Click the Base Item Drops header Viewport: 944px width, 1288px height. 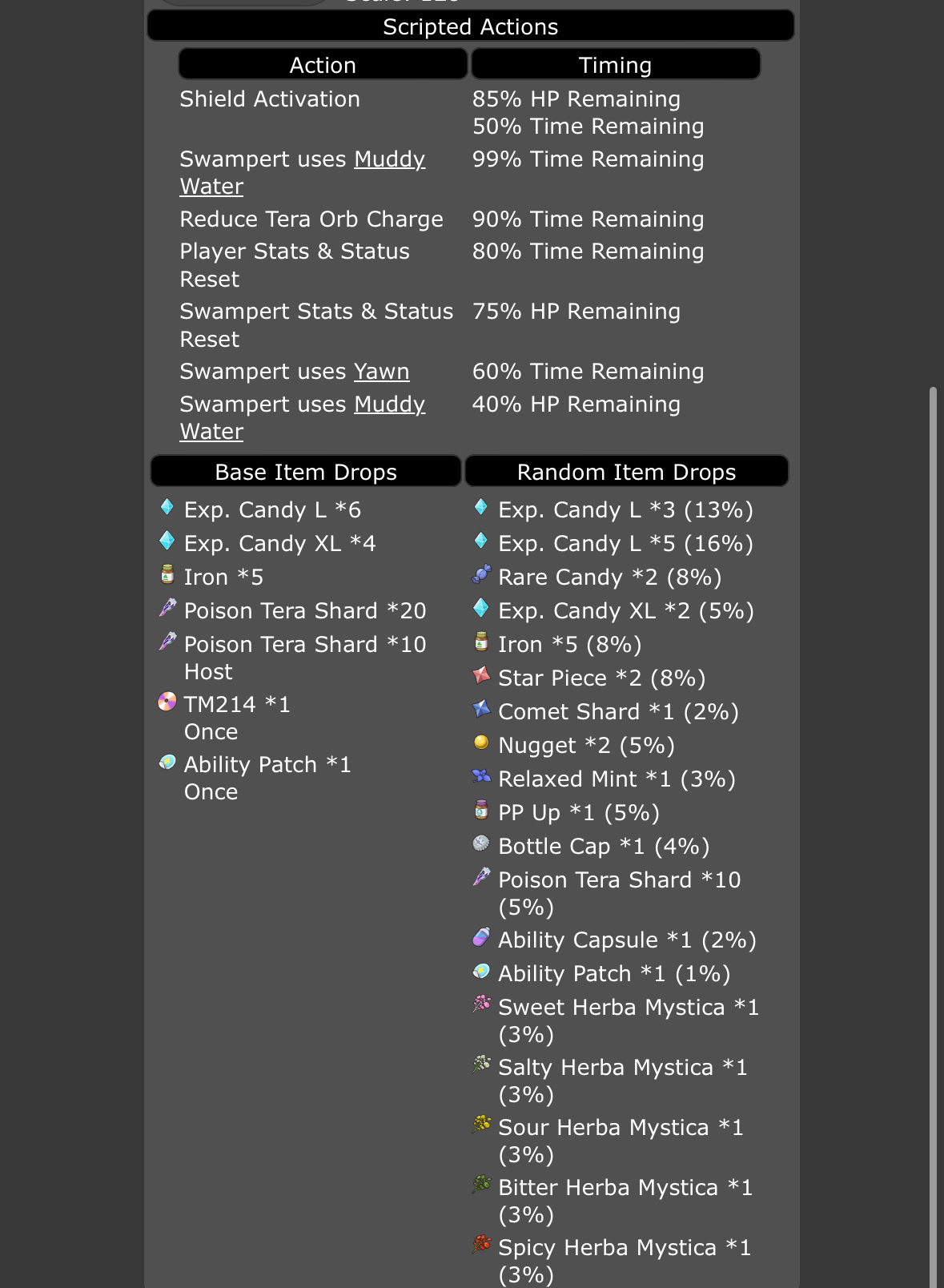point(306,471)
